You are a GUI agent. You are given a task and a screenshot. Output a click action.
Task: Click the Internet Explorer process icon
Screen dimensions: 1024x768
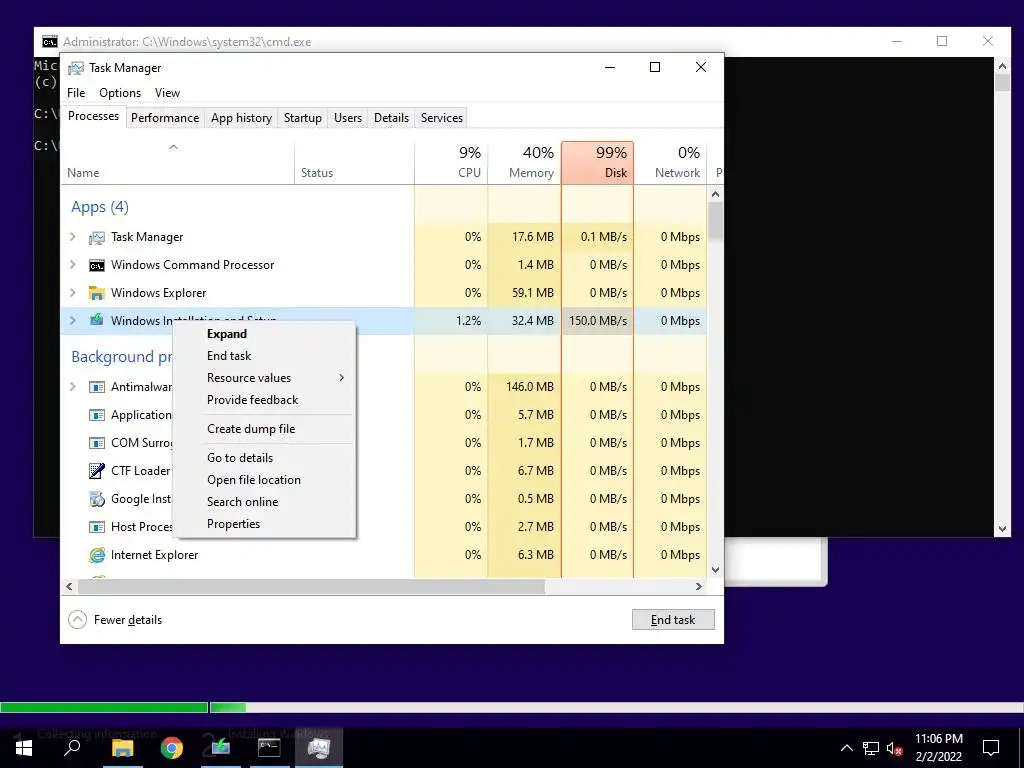click(97, 555)
